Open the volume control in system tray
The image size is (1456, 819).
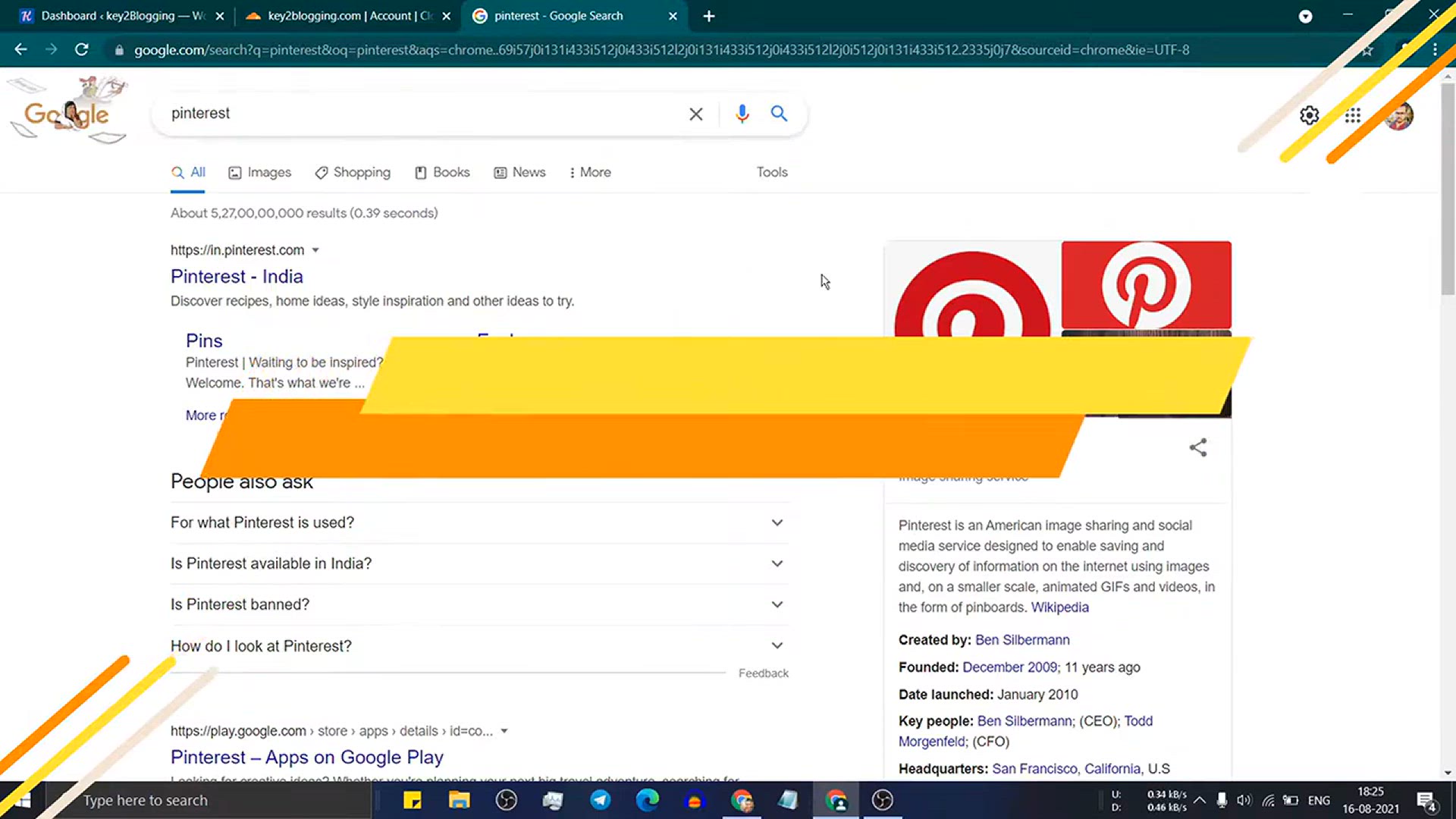point(1244,800)
